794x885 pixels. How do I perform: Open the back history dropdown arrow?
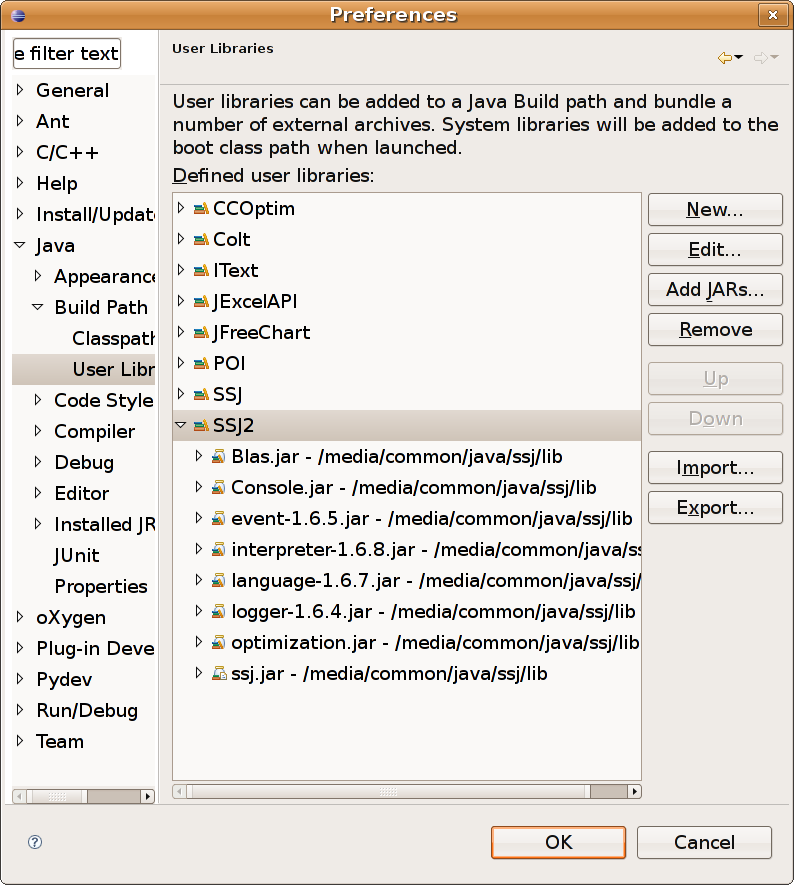coord(739,58)
